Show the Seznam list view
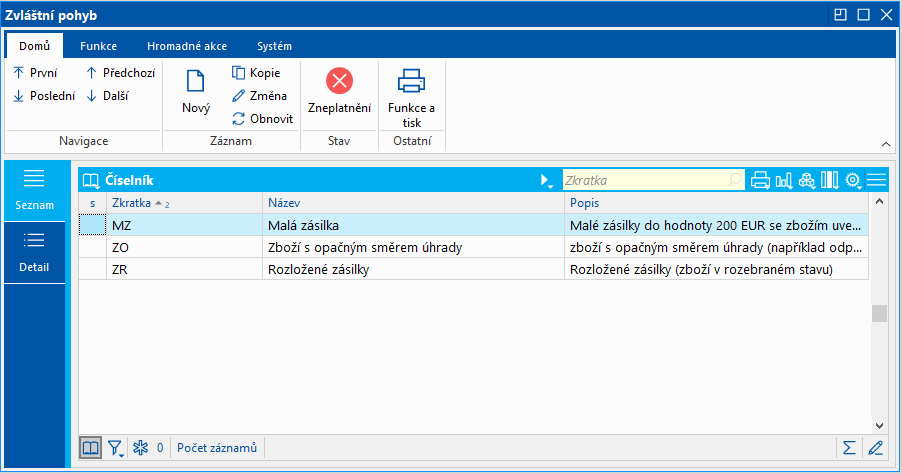 (35, 190)
